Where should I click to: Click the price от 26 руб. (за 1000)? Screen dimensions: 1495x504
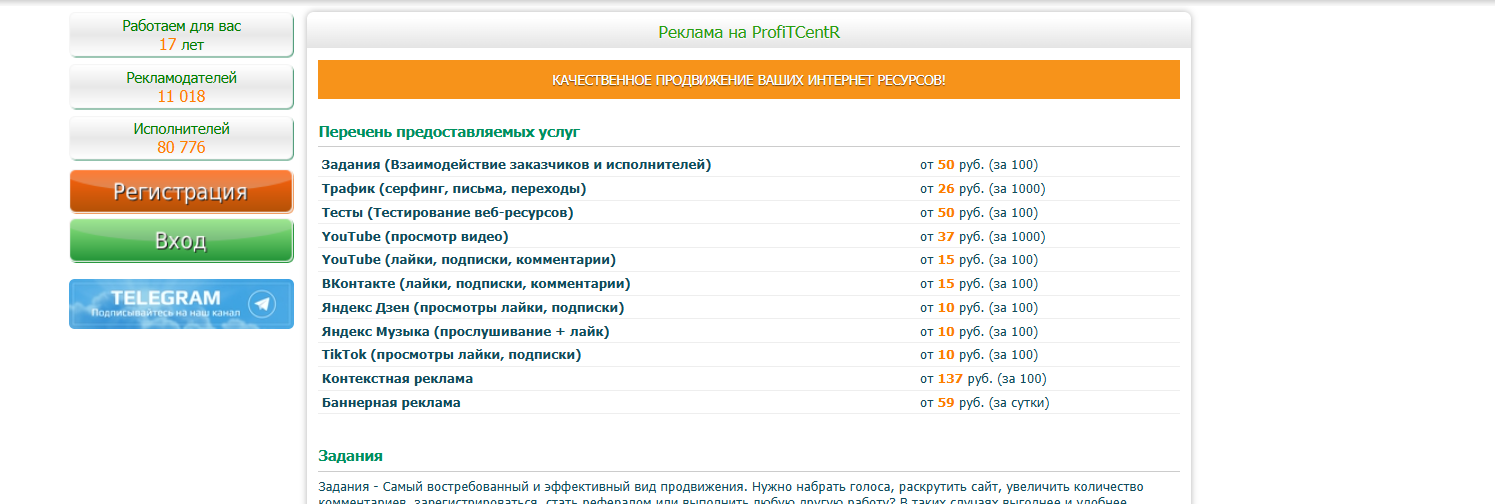(983, 189)
